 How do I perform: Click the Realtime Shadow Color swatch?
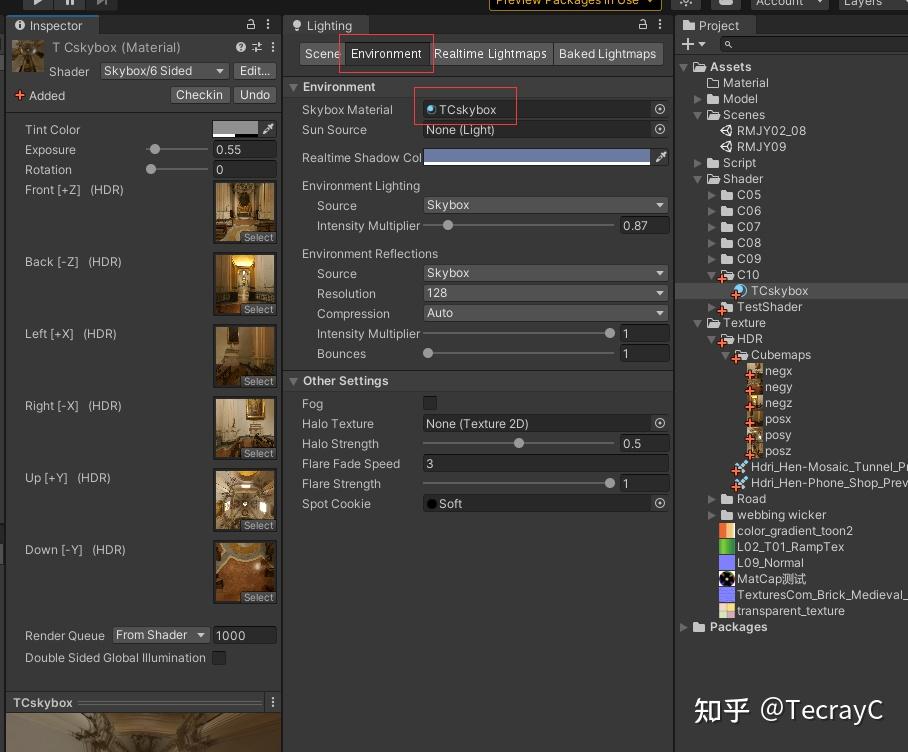[x=537, y=157]
